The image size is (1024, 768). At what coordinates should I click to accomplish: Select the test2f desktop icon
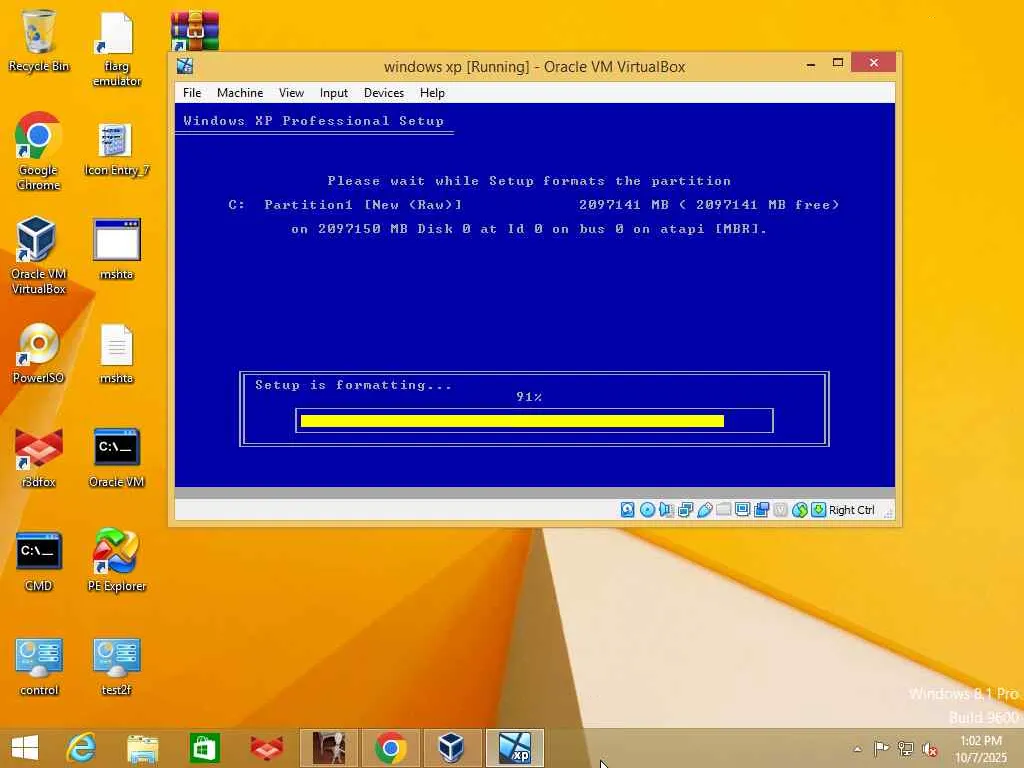click(117, 667)
